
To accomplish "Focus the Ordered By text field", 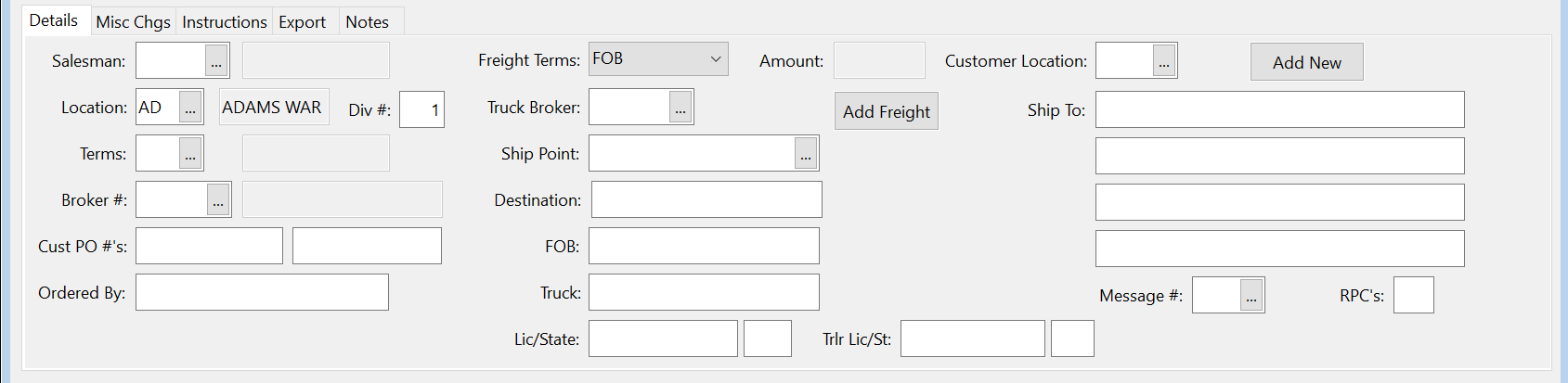I will tap(262, 293).
